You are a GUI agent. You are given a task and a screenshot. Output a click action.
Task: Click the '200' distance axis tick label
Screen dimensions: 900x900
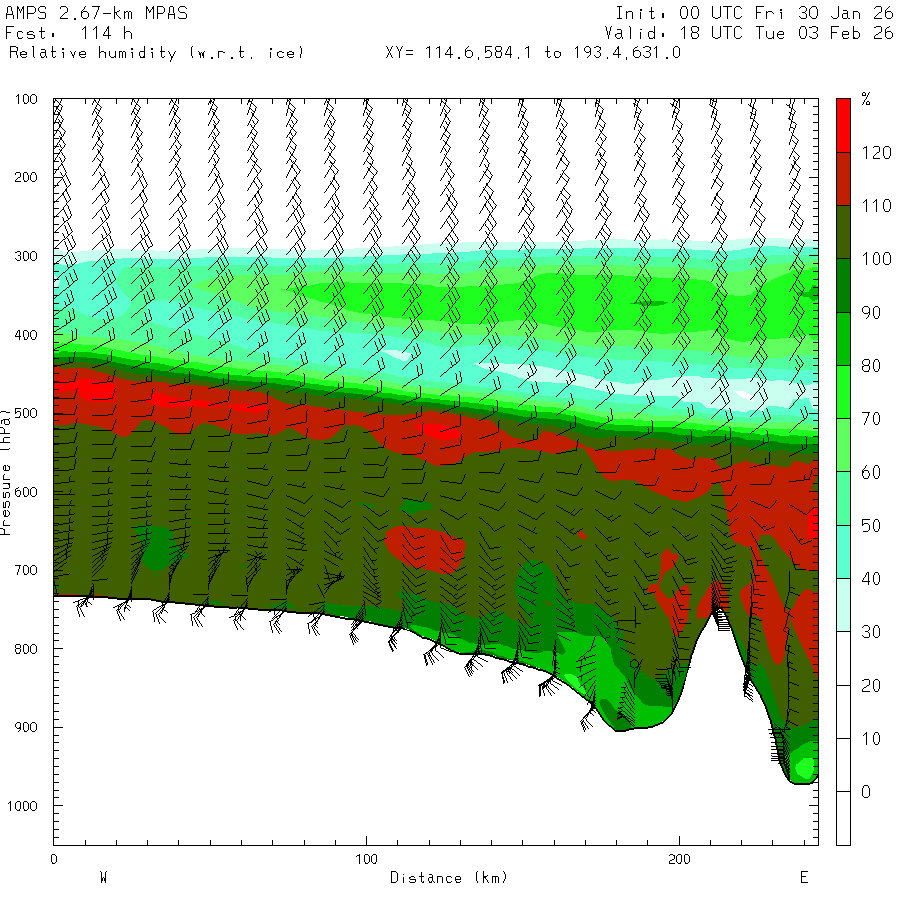(680, 859)
